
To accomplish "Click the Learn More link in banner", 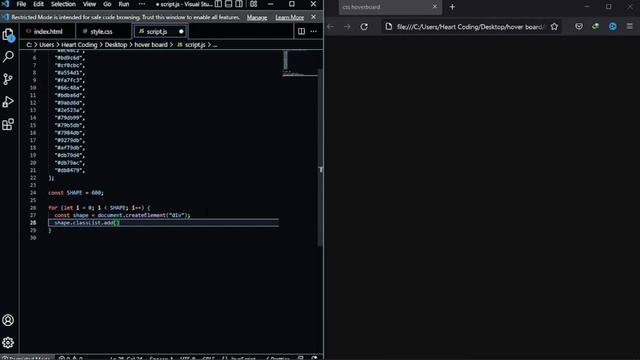I will (x=289, y=17).
